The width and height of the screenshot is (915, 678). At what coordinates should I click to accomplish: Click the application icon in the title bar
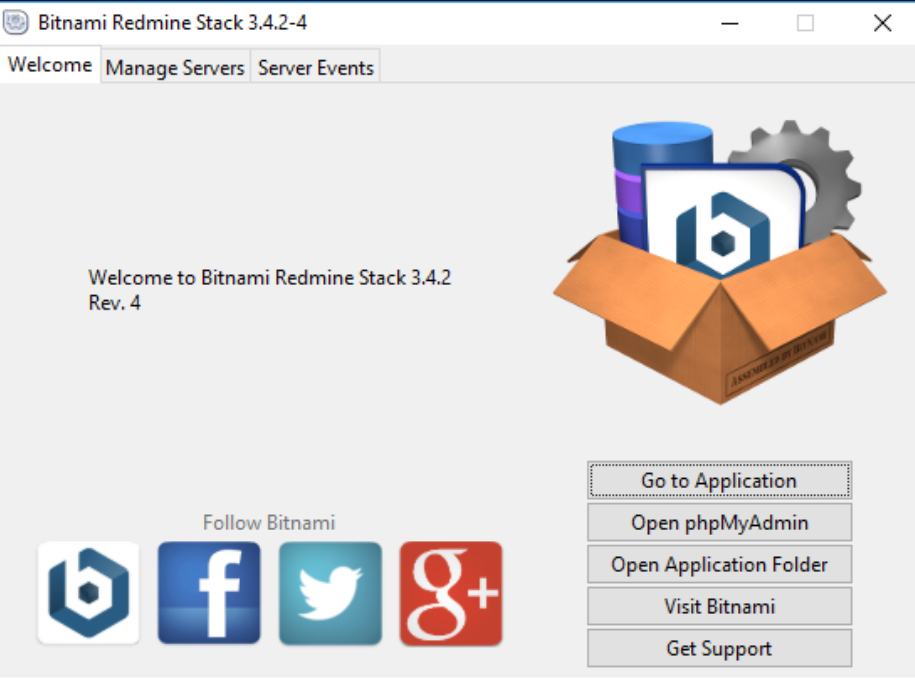pyautogui.click(x=15, y=22)
